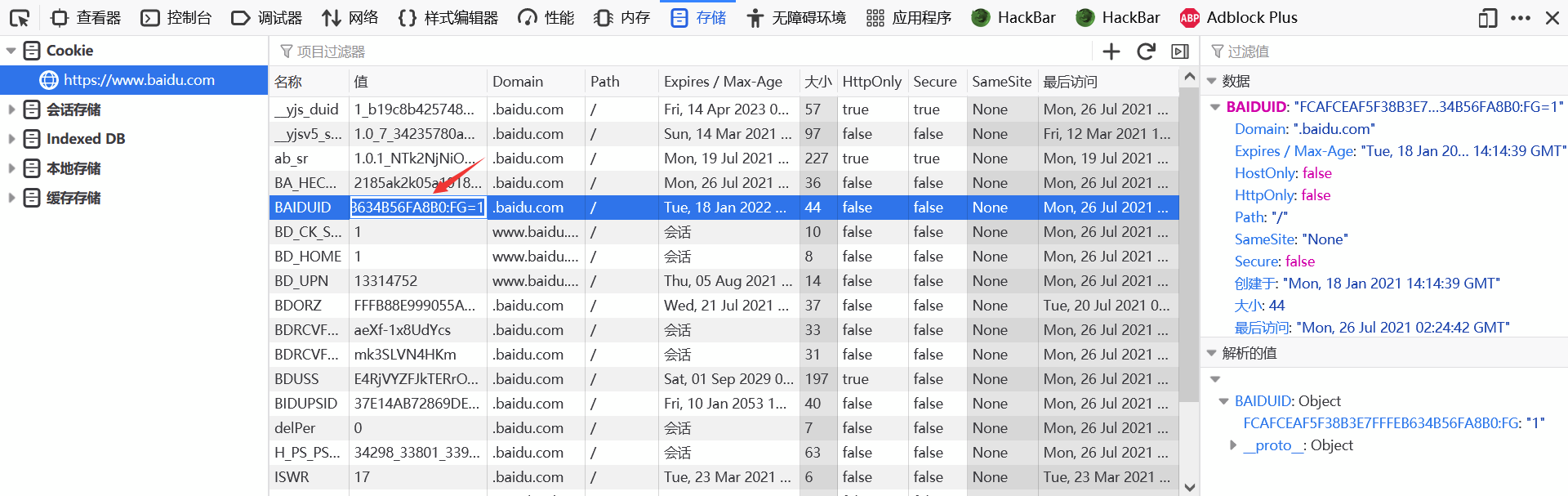Open the devtools more options menu
The height and width of the screenshot is (496, 1568).
[x=1521, y=17]
